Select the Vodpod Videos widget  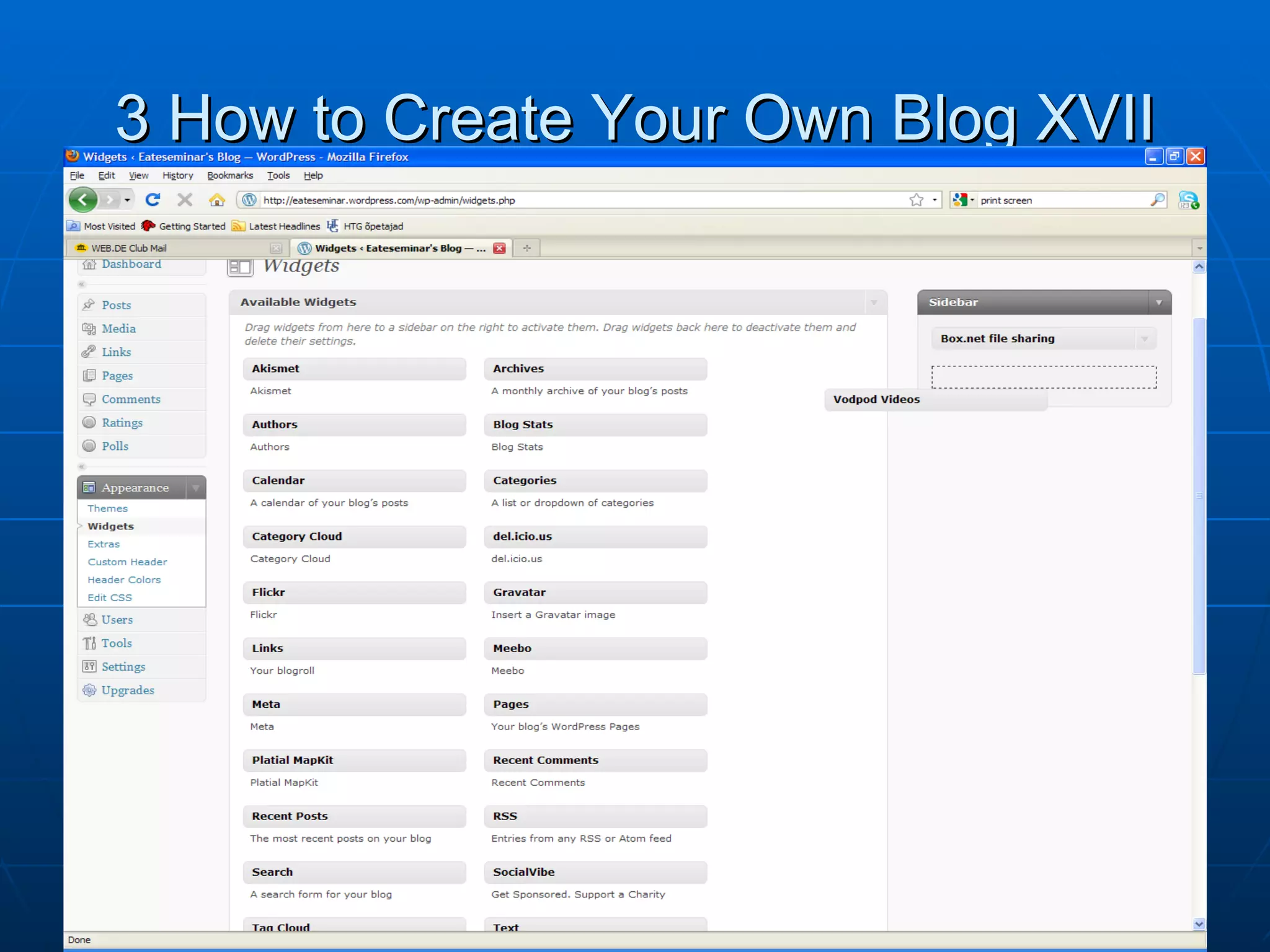pos(936,400)
